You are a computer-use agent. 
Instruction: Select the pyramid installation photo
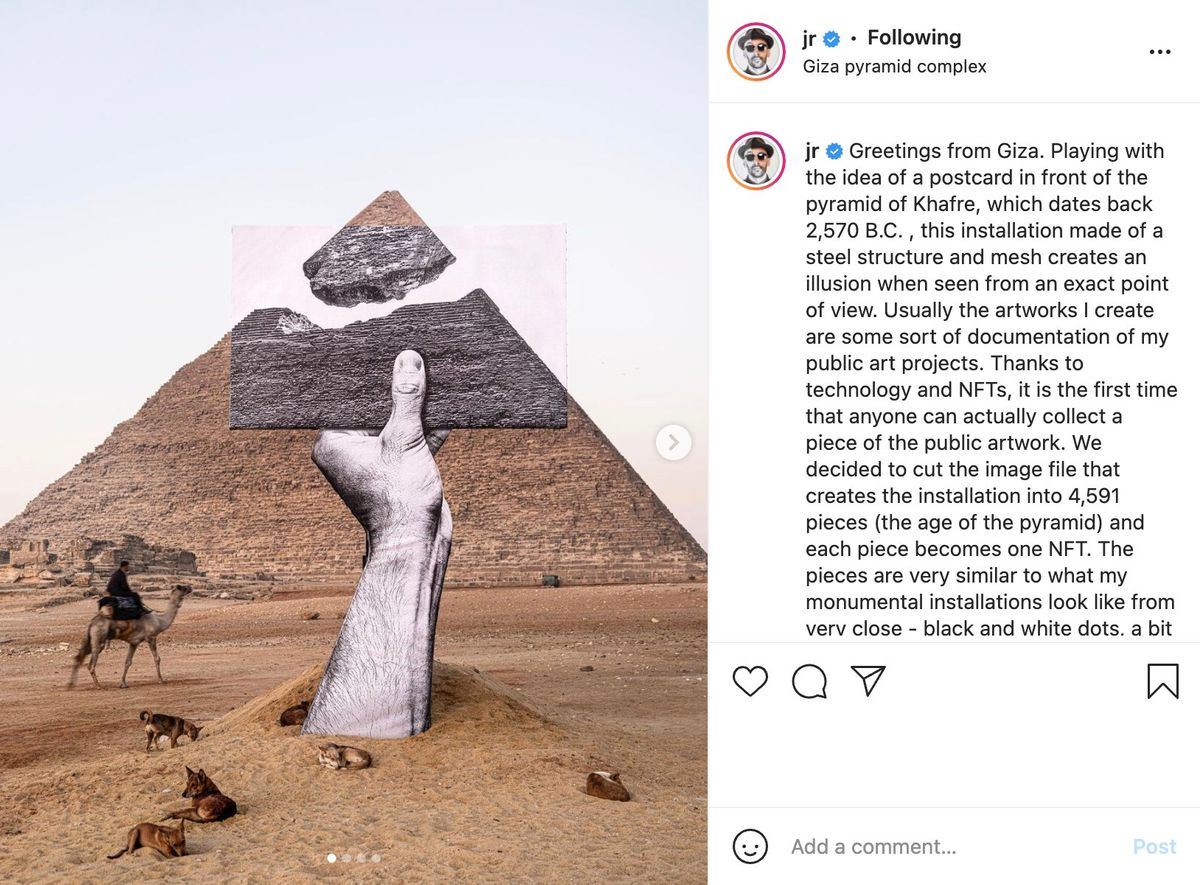click(353, 442)
